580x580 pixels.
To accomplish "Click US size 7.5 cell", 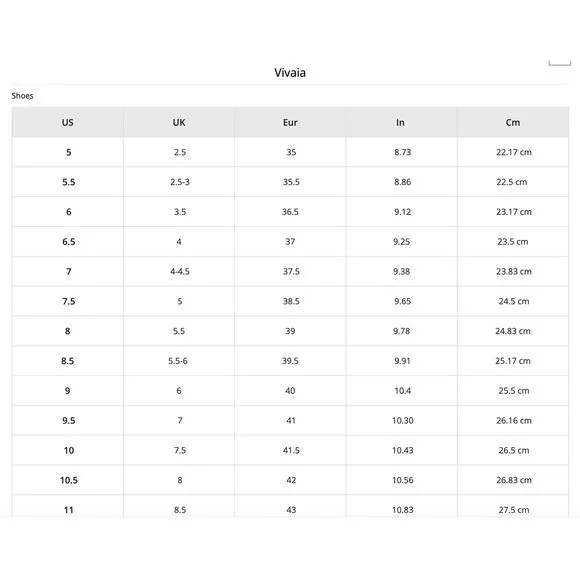I will (68, 301).
